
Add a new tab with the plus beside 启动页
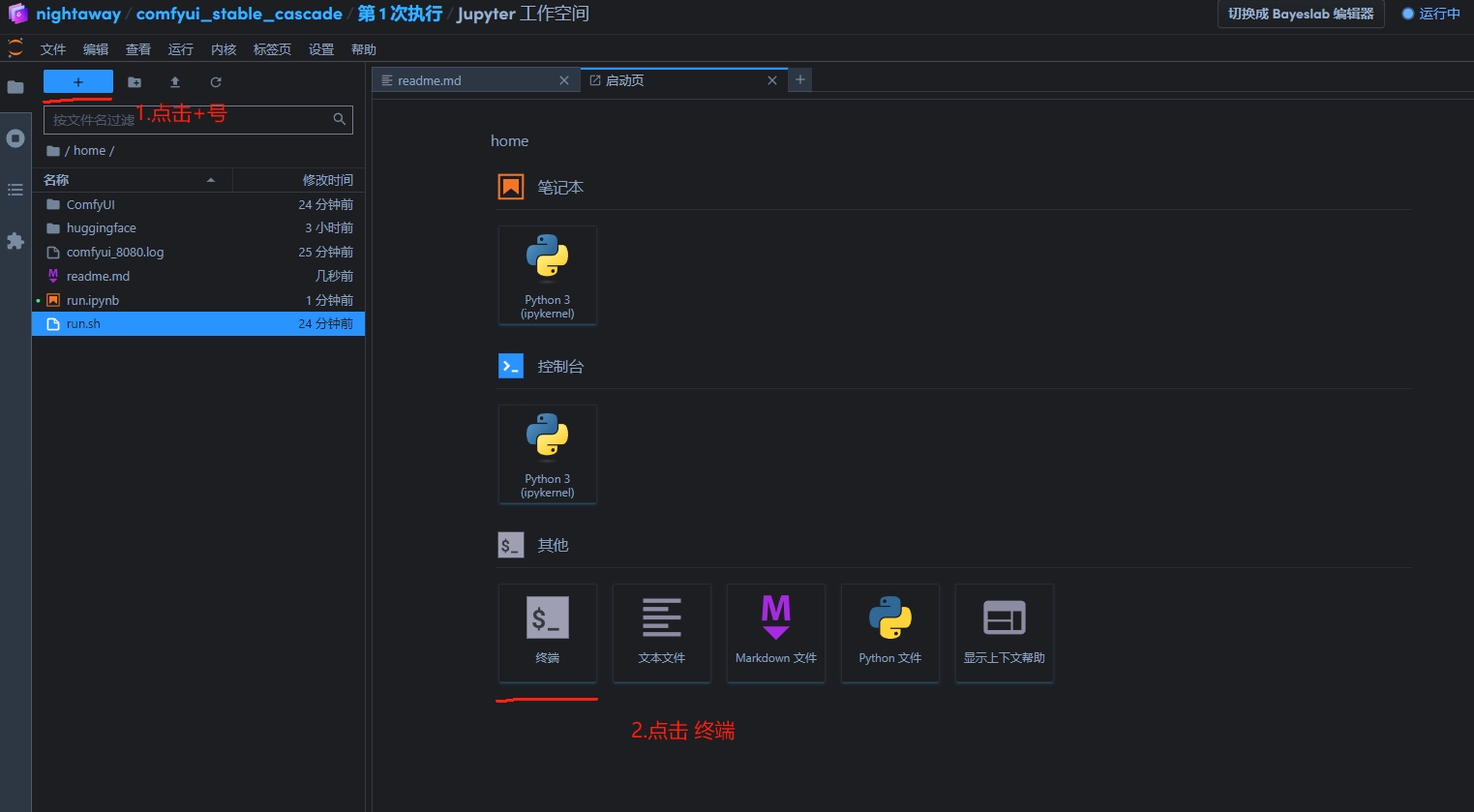(x=800, y=80)
